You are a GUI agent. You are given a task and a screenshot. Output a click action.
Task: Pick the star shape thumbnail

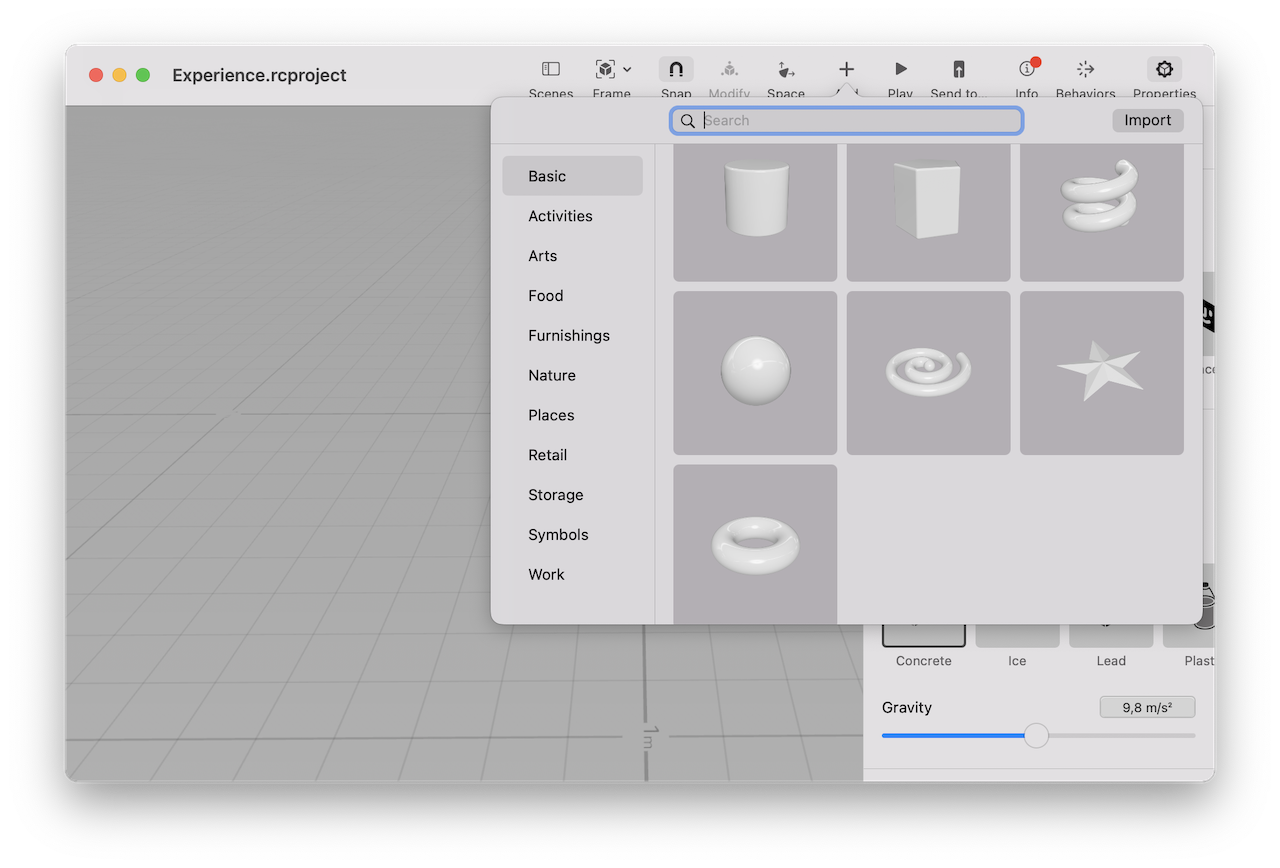click(x=1101, y=372)
